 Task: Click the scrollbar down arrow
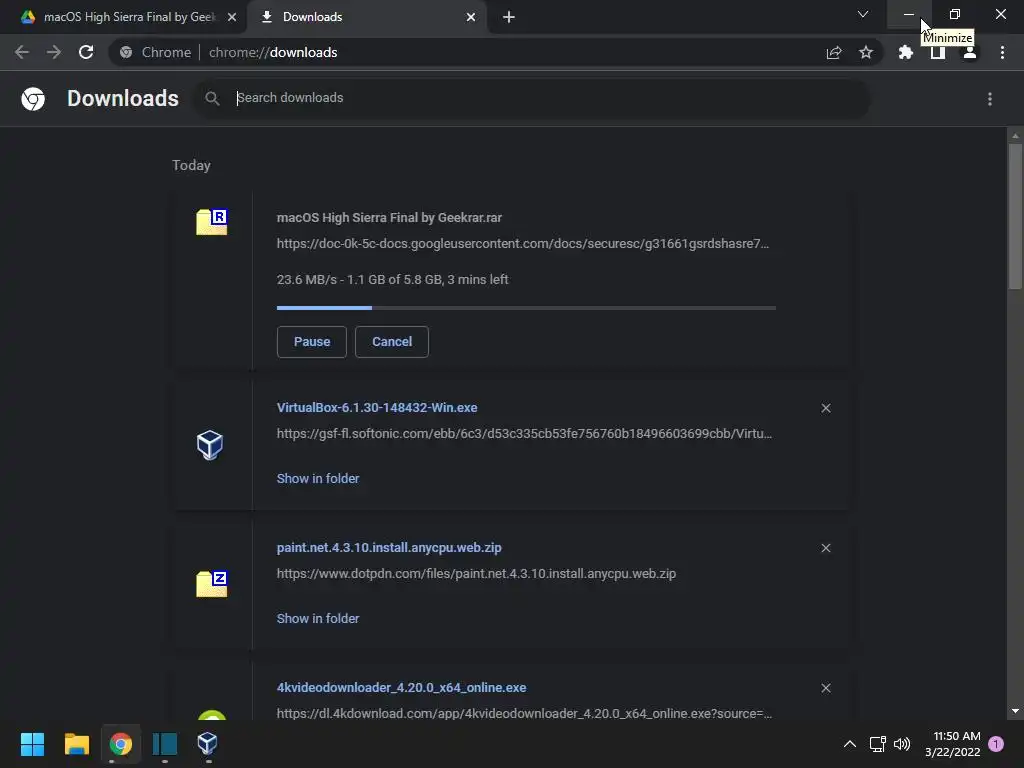pos(1015,711)
